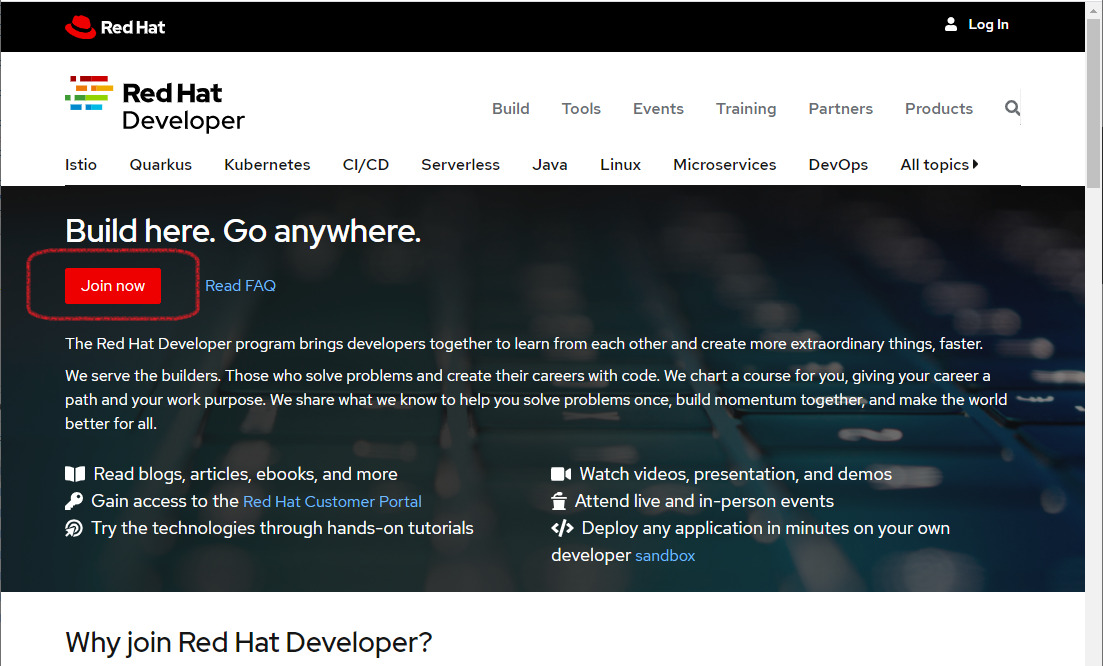Open the Tools menu
The width and height of the screenshot is (1103, 666).
tap(581, 108)
